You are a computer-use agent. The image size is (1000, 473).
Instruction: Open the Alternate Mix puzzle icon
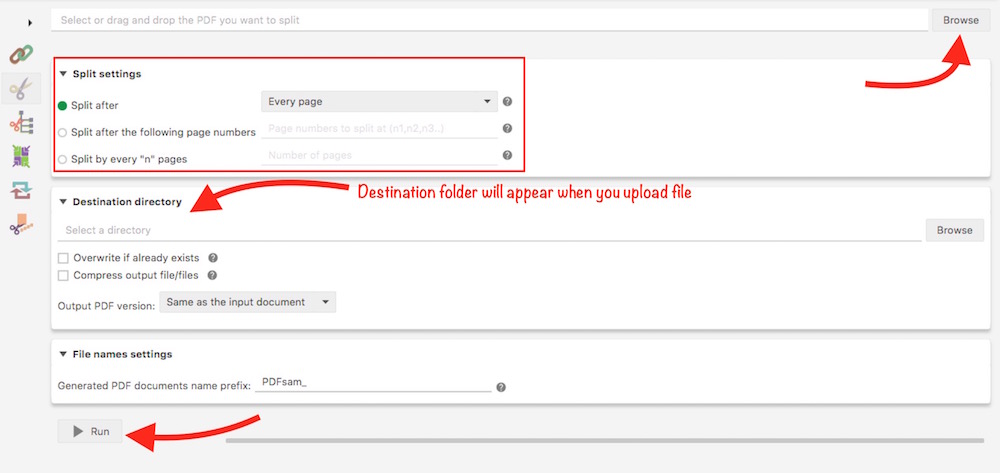pos(21,156)
